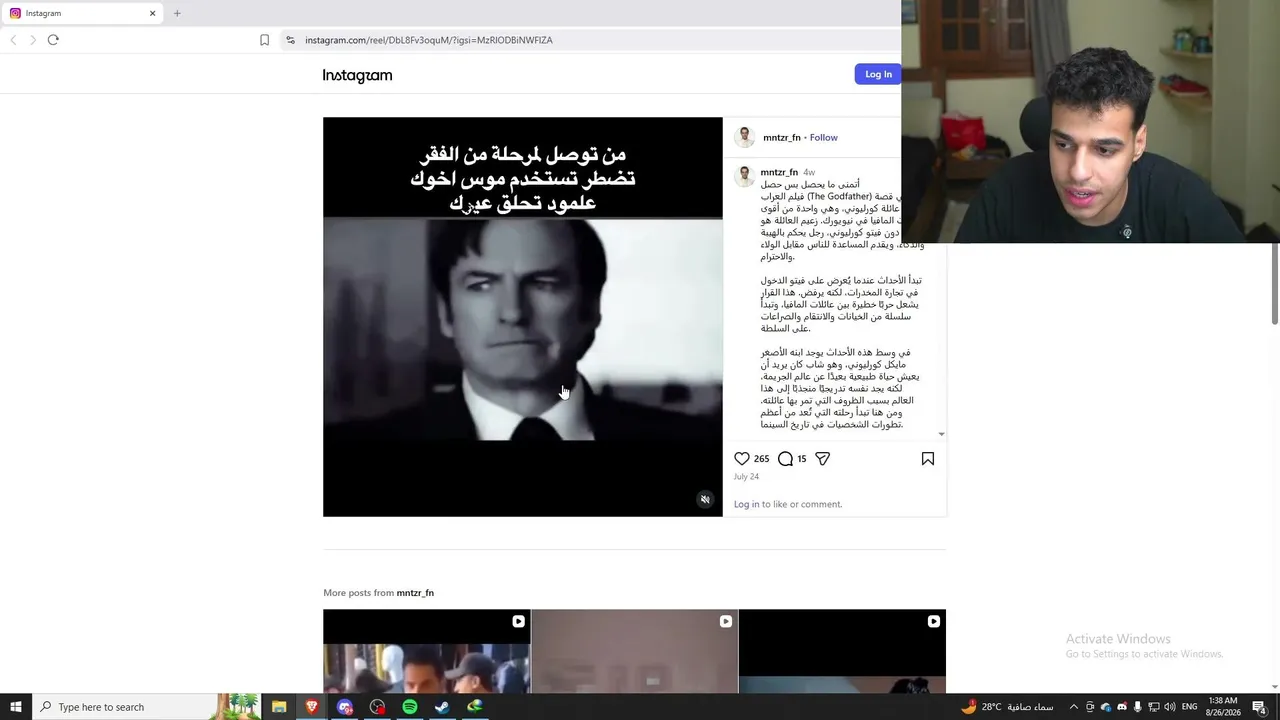Image resolution: width=1280 pixels, height=720 pixels.
Task: Click the 'Log in' link to comment
Action: pyautogui.click(x=746, y=504)
